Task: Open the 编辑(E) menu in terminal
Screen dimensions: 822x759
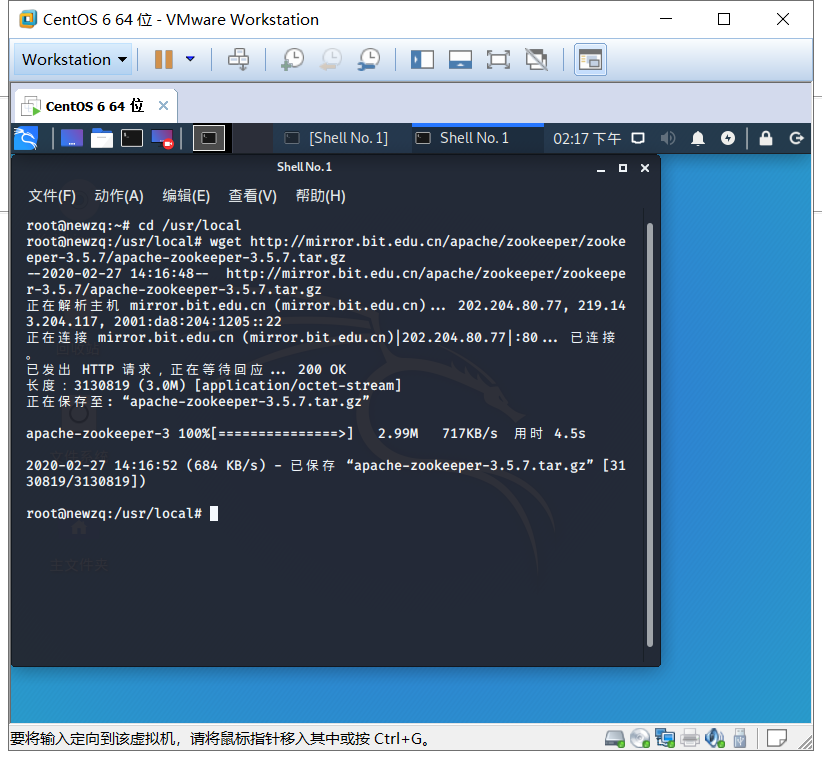Action: coord(186,196)
